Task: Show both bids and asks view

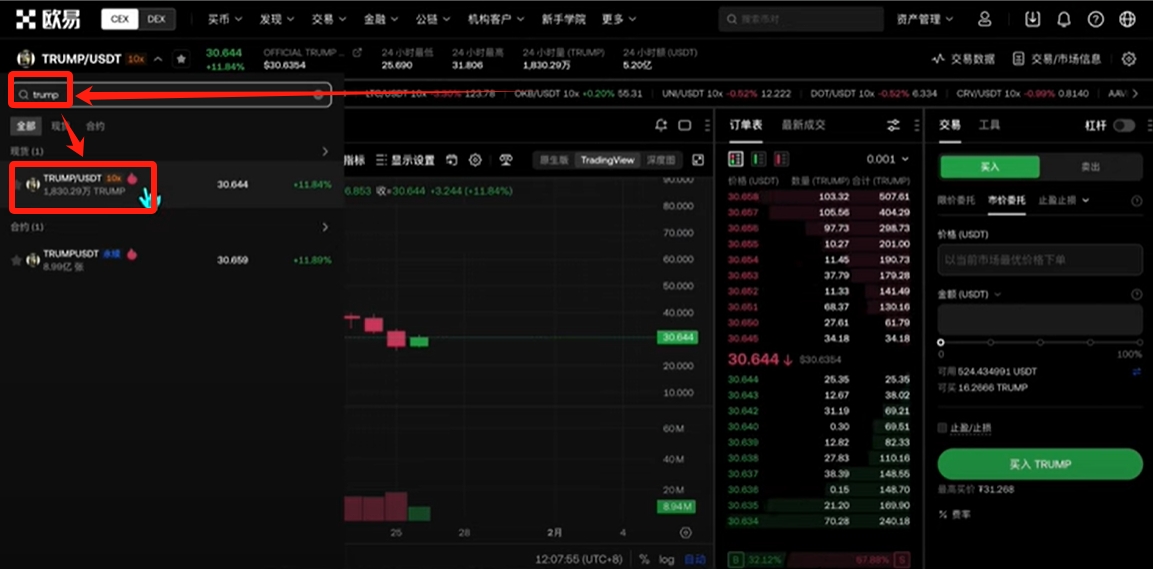Action: click(x=735, y=159)
